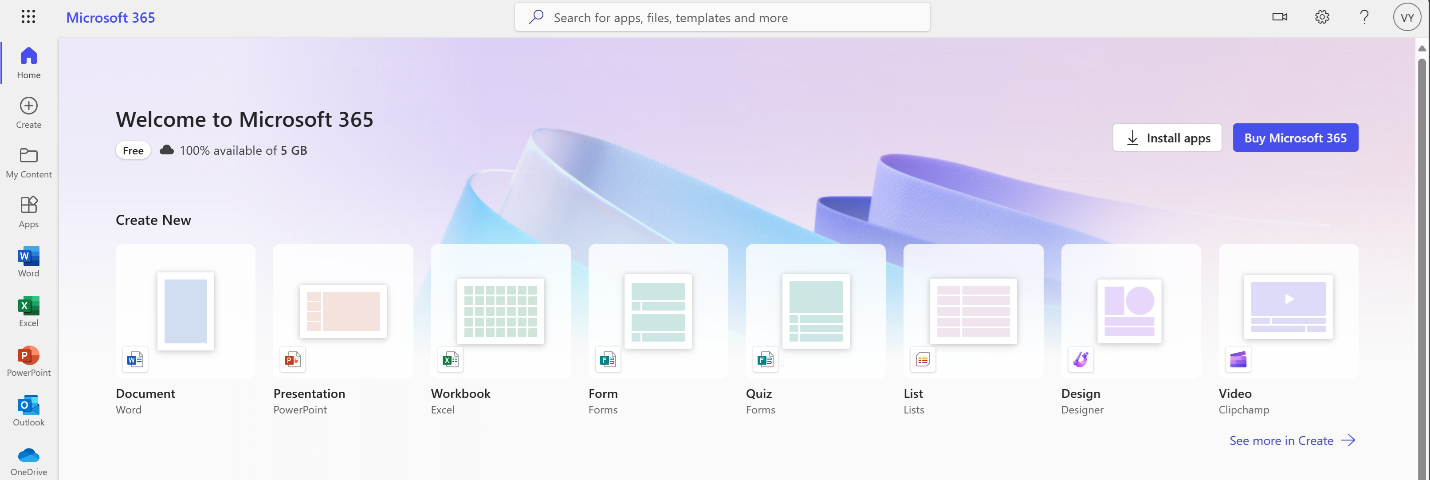The width and height of the screenshot is (1430, 480).
Task: Go to the Home tab in sidebar
Action: [29, 63]
